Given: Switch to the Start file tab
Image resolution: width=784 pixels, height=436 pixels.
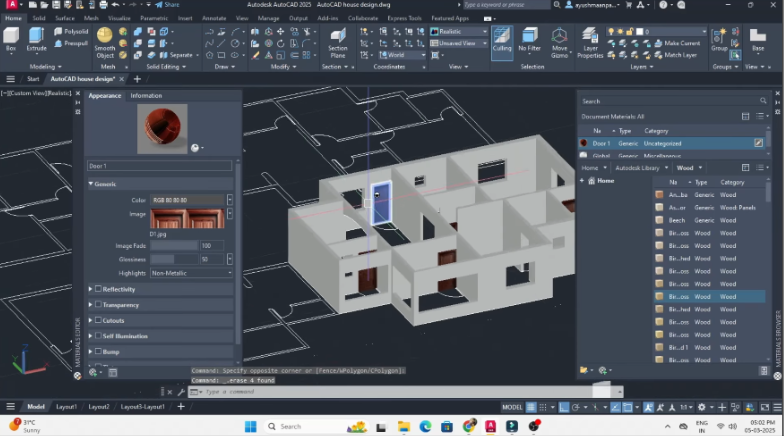Looking at the screenshot, I should click(x=33, y=79).
